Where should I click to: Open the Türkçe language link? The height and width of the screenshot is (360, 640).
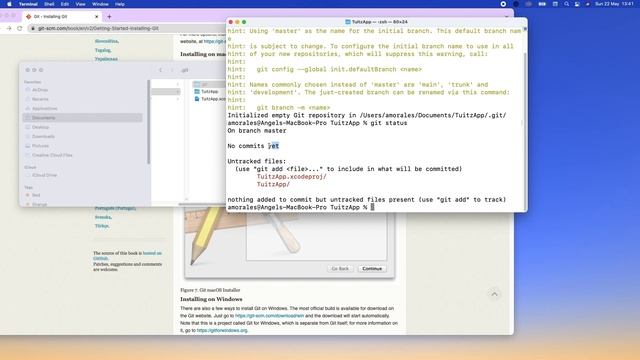point(102,226)
